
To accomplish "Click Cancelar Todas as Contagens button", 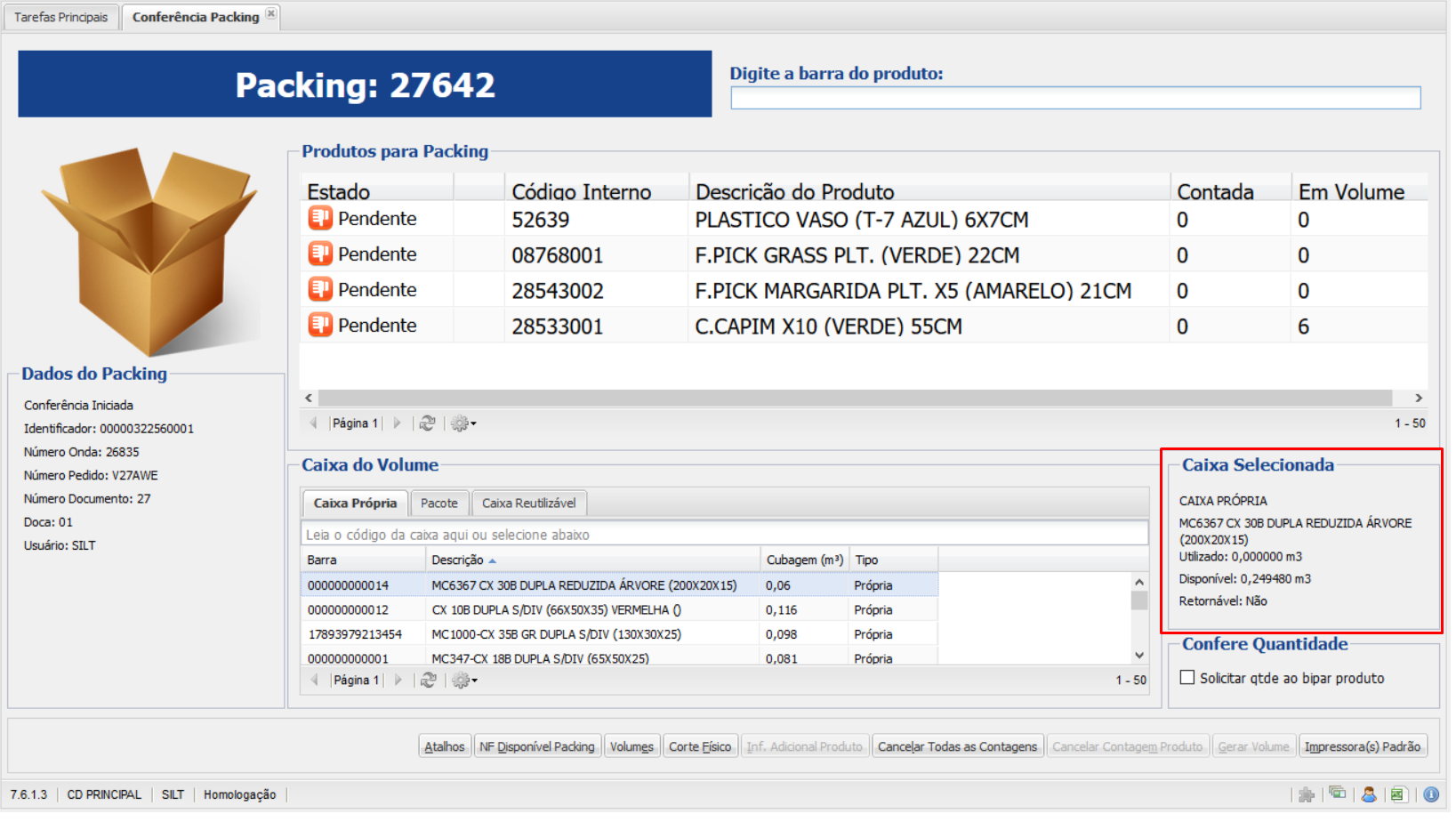I will click(958, 746).
